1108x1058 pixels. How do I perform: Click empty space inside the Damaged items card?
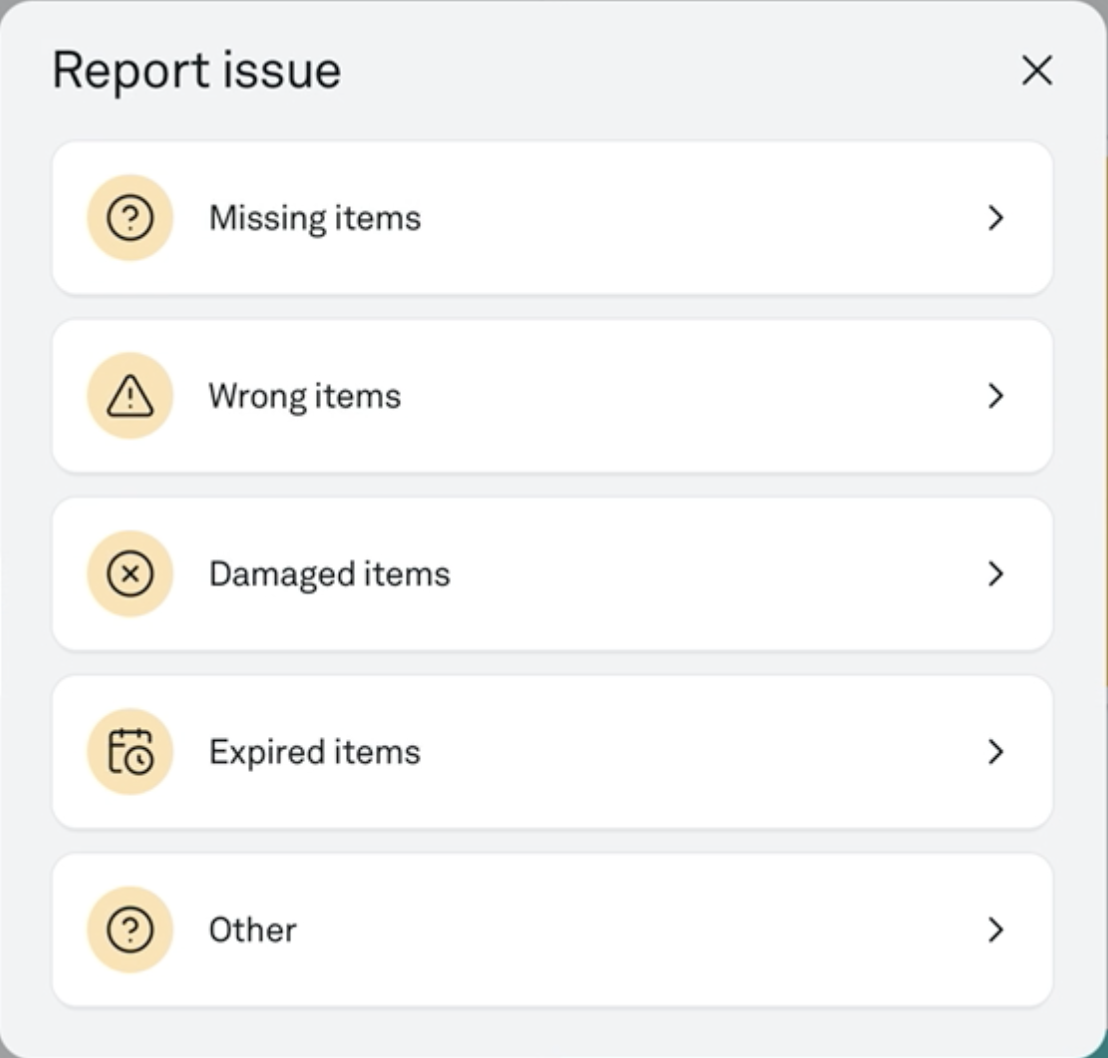[x=707, y=574]
